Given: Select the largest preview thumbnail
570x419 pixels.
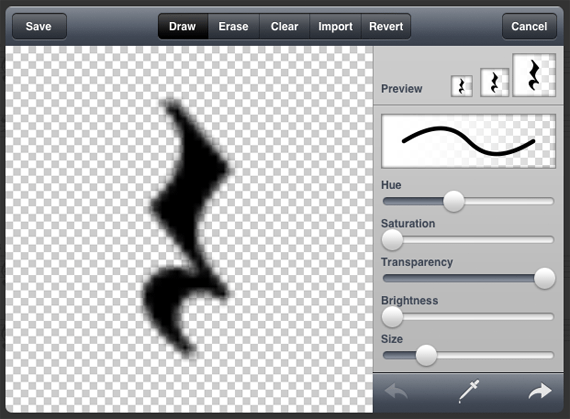Looking at the screenshot, I should (534, 75).
